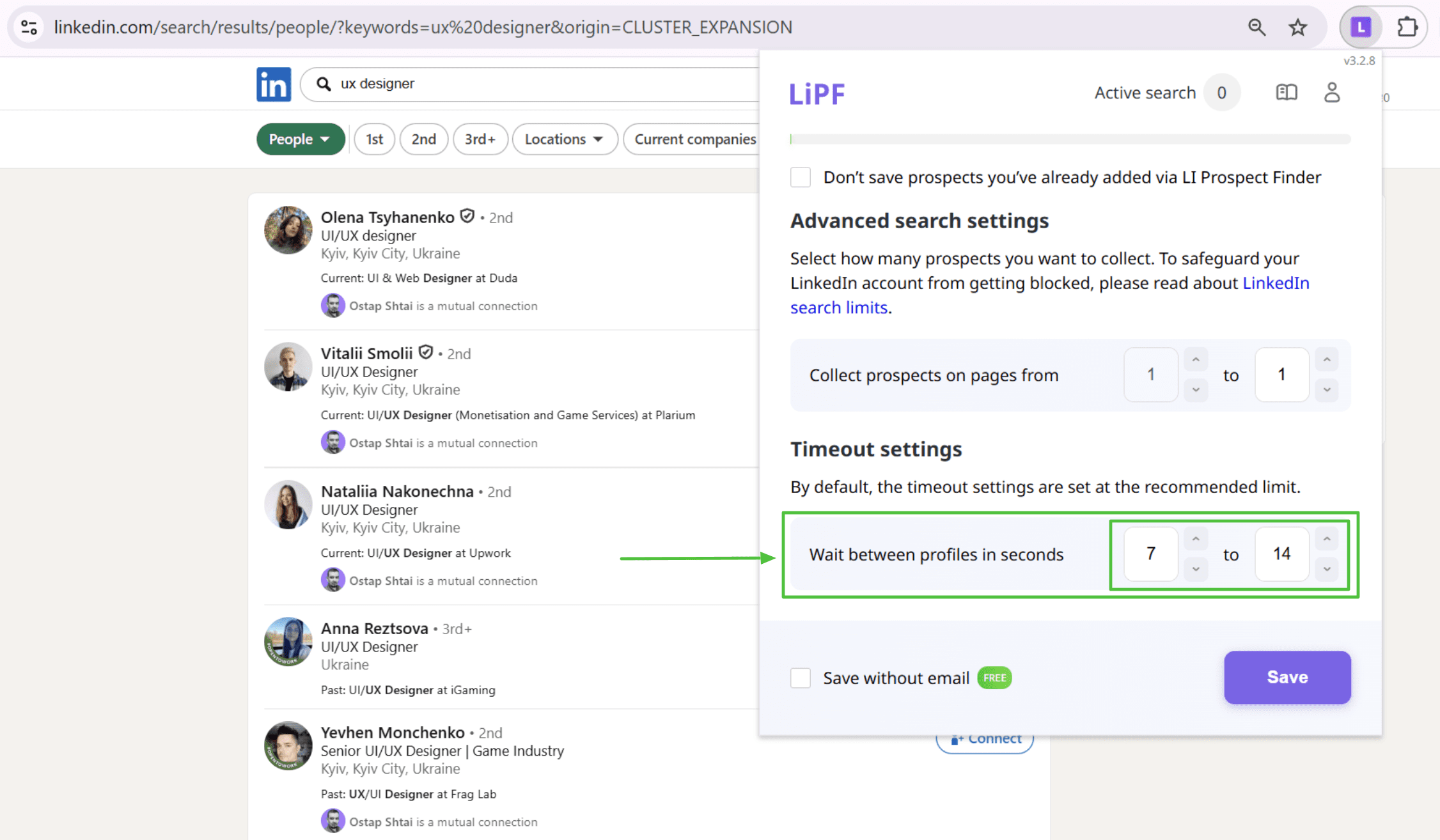Open the LiPF guide book icon
The height and width of the screenshot is (840, 1440).
pyautogui.click(x=1286, y=93)
